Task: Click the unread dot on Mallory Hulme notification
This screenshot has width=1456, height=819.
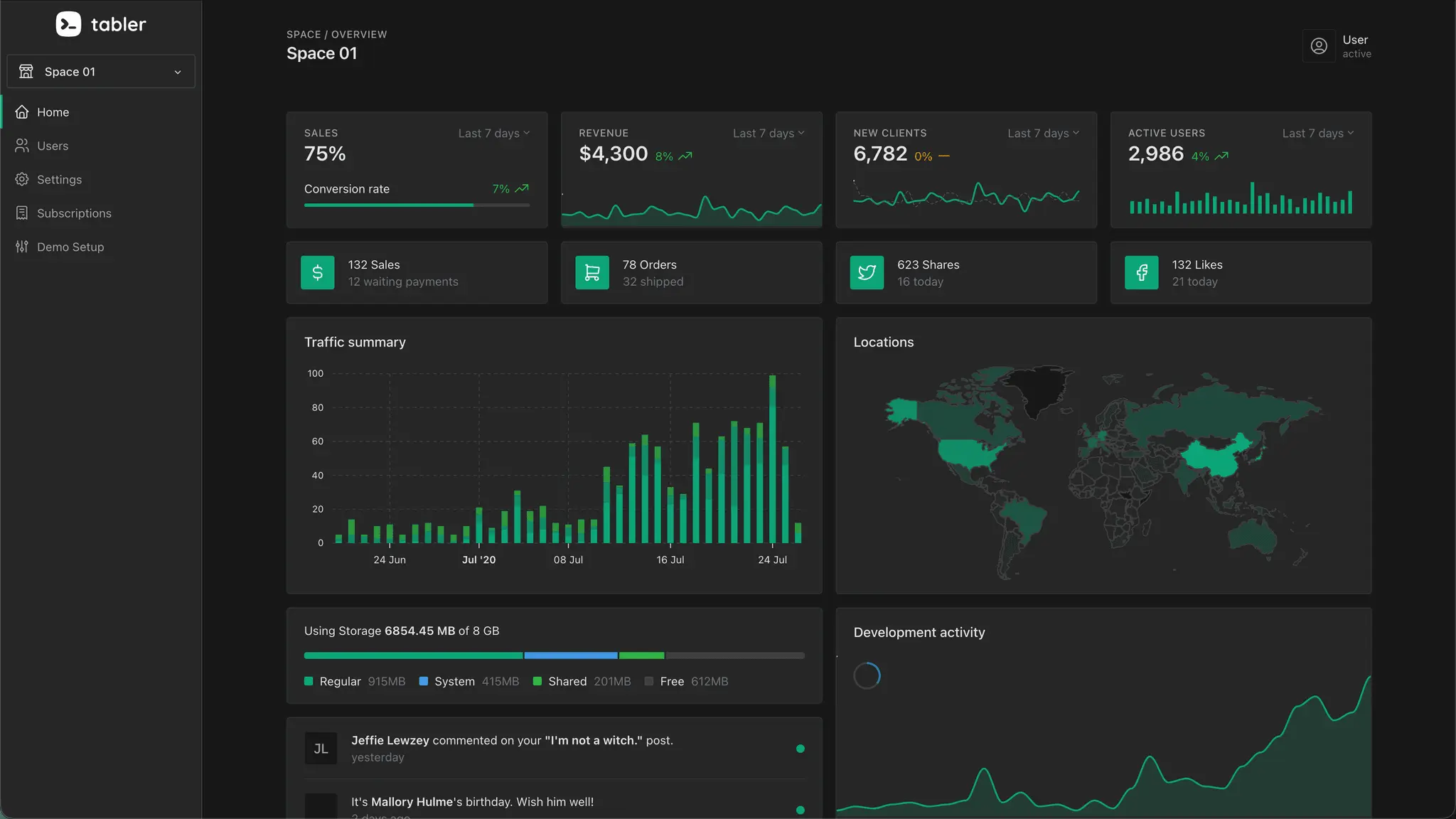Action: pyautogui.click(x=801, y=810)
